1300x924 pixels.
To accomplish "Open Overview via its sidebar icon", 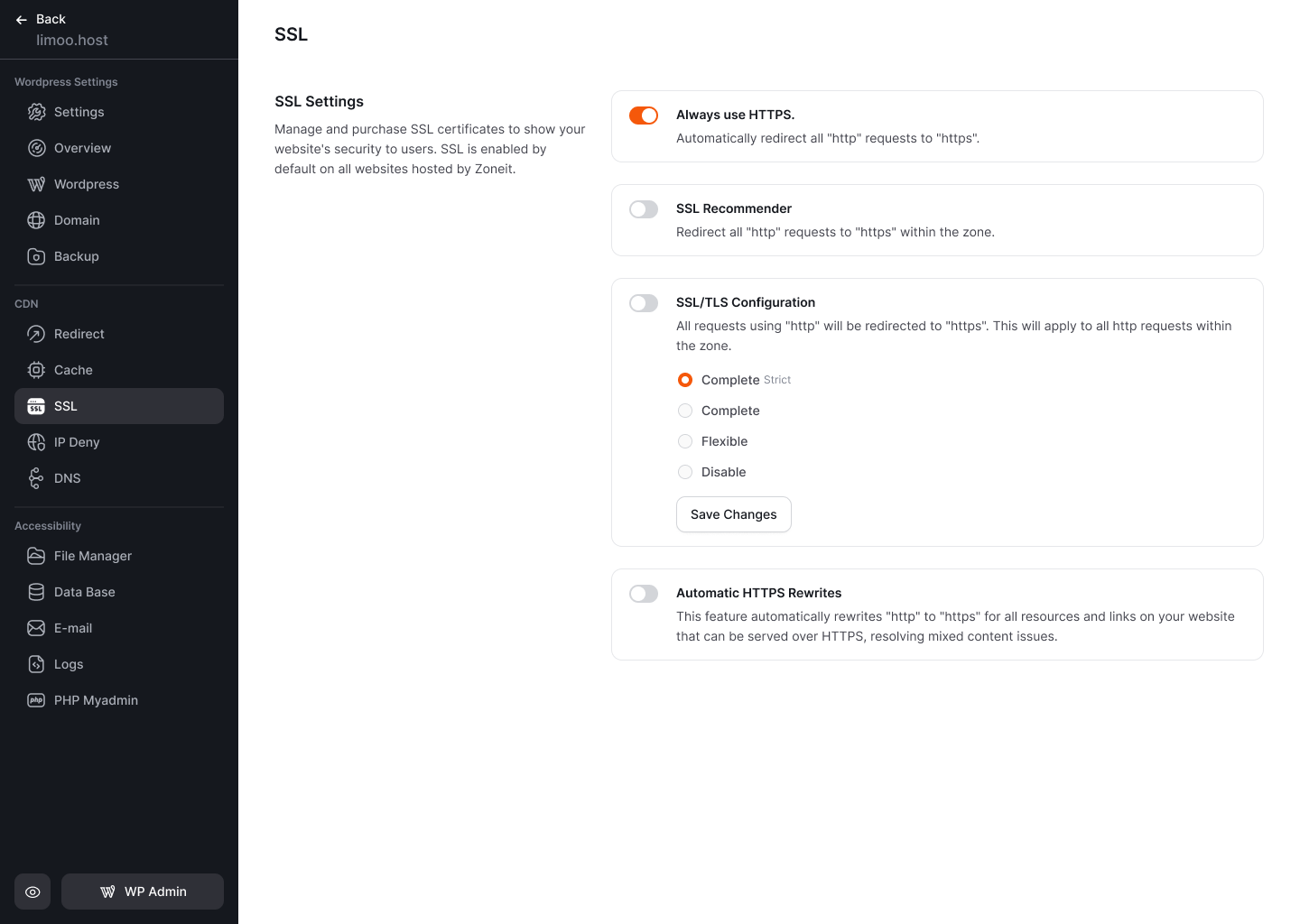I will 36,148.
